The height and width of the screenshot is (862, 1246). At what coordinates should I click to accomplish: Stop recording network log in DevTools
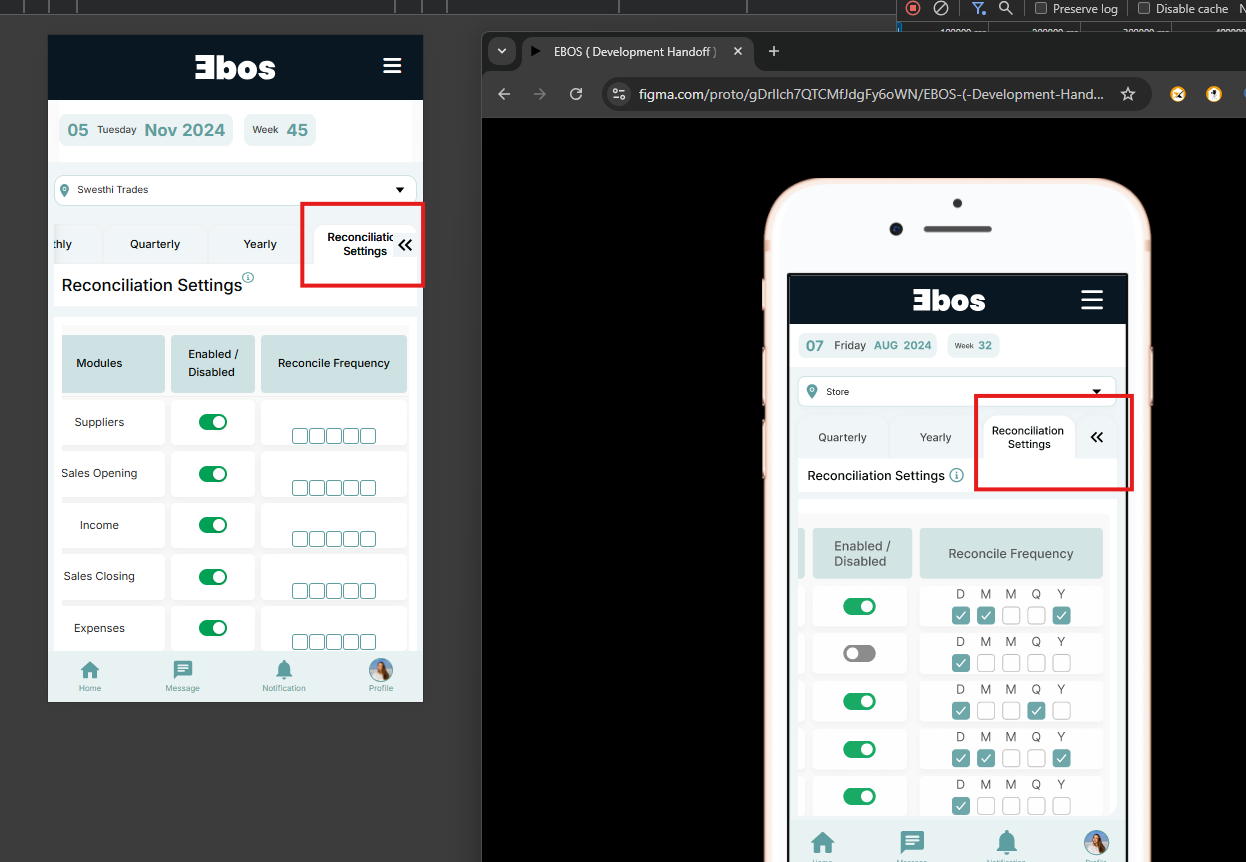pos(913,8)
